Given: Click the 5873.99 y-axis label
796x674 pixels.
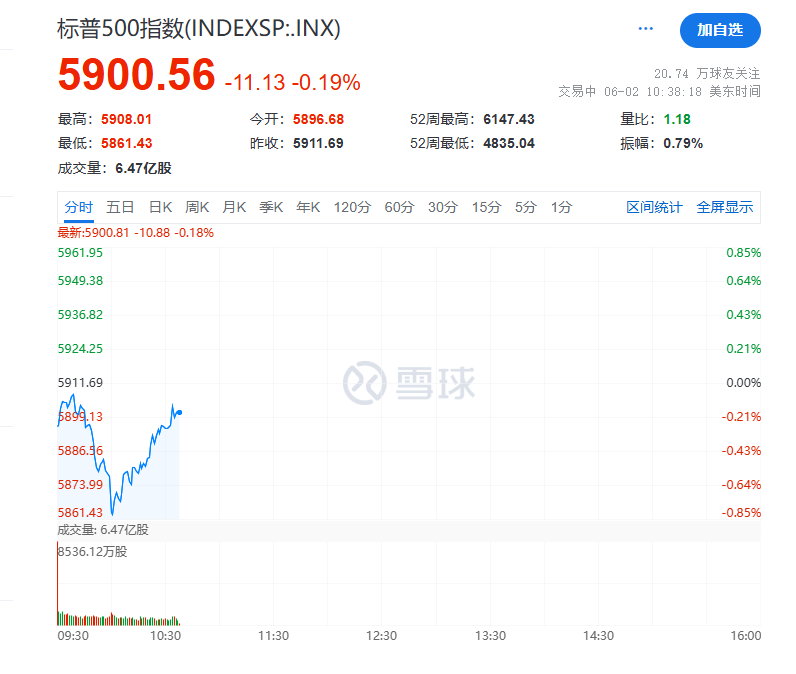Looking at the screenshot, I should coord(80,485).
